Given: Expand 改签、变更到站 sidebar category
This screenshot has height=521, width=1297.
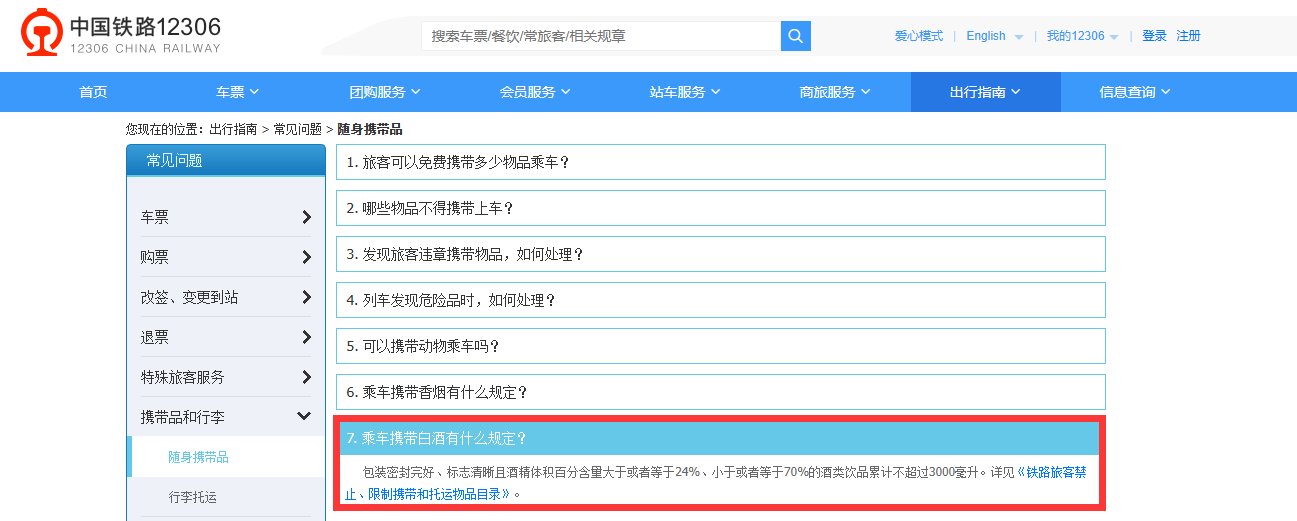Looking at the screenshot, I should click(x=226, y=297).
